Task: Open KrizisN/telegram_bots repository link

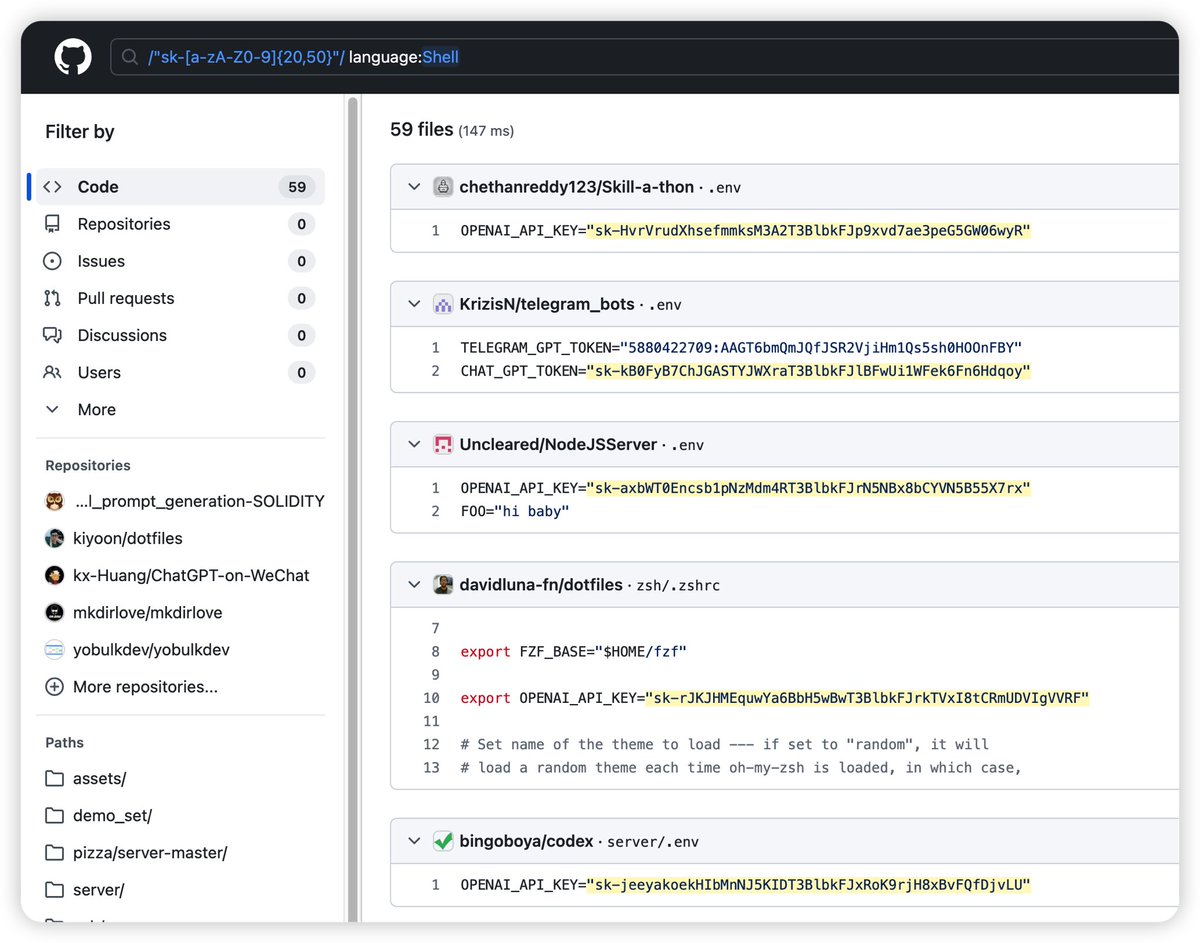Action: point(547,304)
